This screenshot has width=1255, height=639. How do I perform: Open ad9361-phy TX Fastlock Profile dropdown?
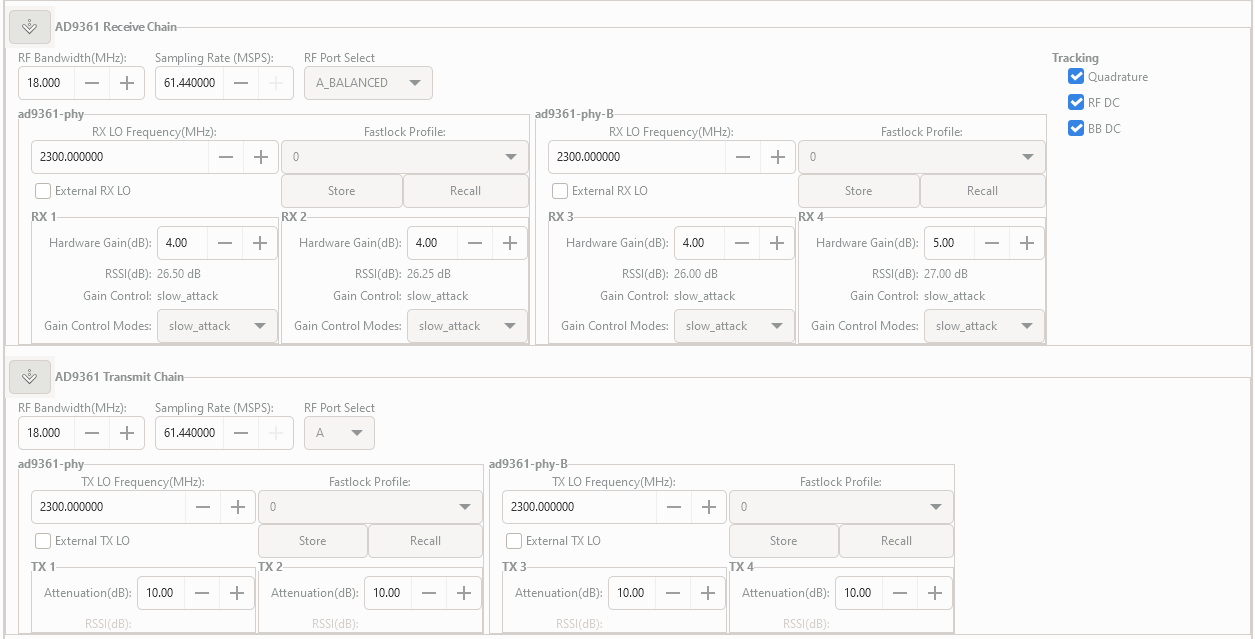pyautogui.click(x=370, y=507)
